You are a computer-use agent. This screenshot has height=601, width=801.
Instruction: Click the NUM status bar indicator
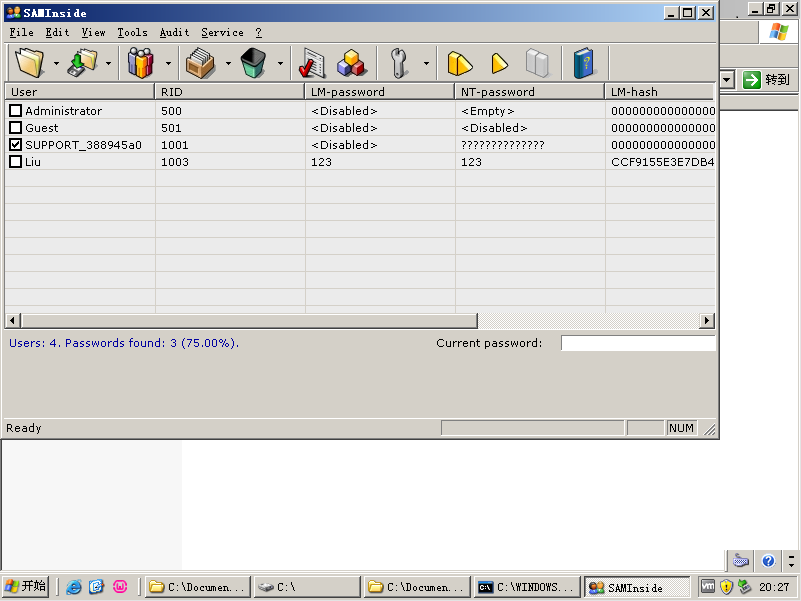681,428
